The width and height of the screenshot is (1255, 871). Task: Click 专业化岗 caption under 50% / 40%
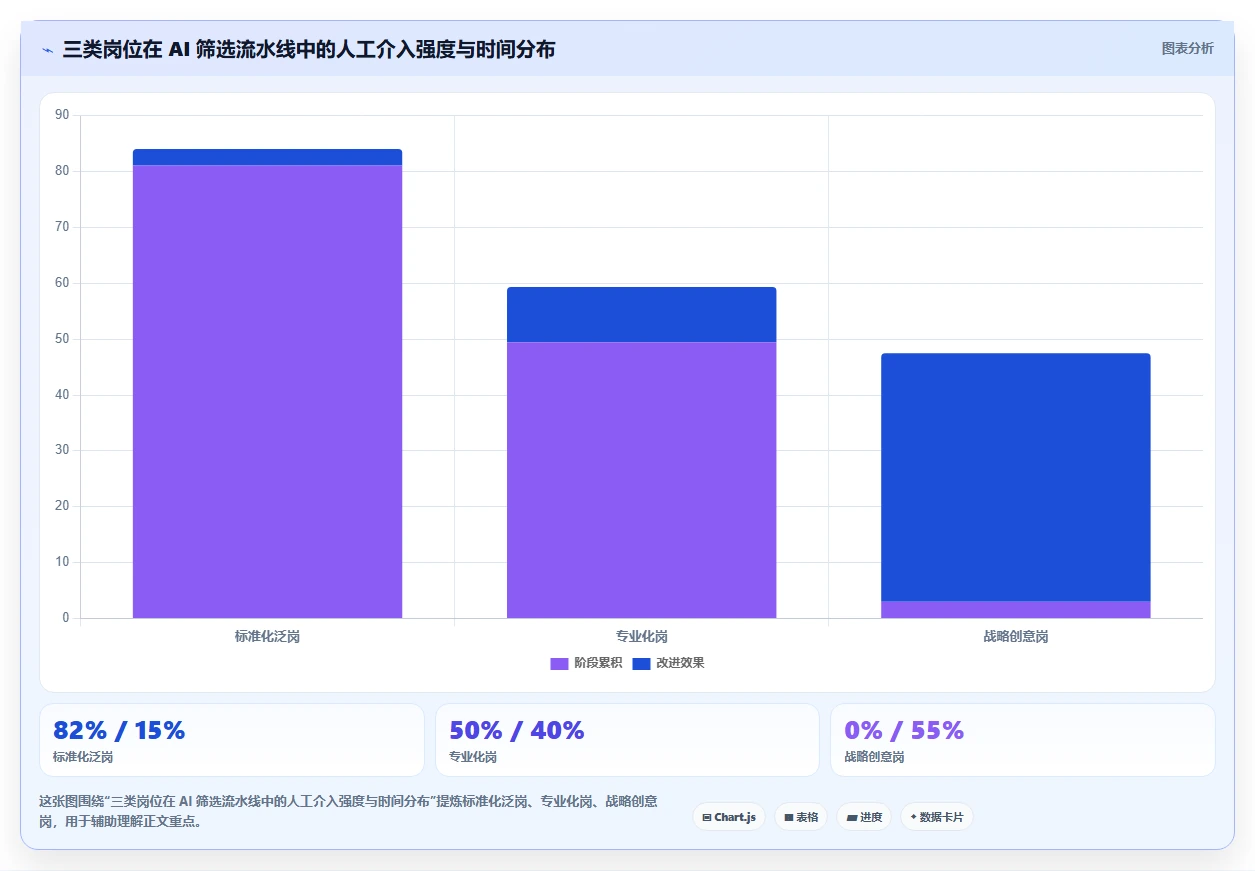pos(473,757)
